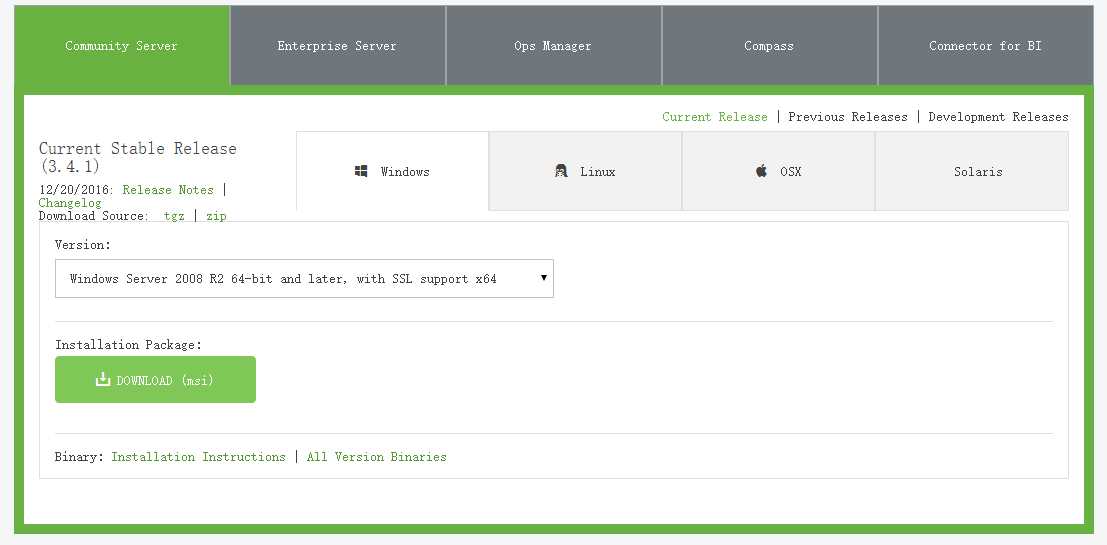Open the Version dropdown arrow
The width and height of the screenshot is (1107, 545).
544,277
